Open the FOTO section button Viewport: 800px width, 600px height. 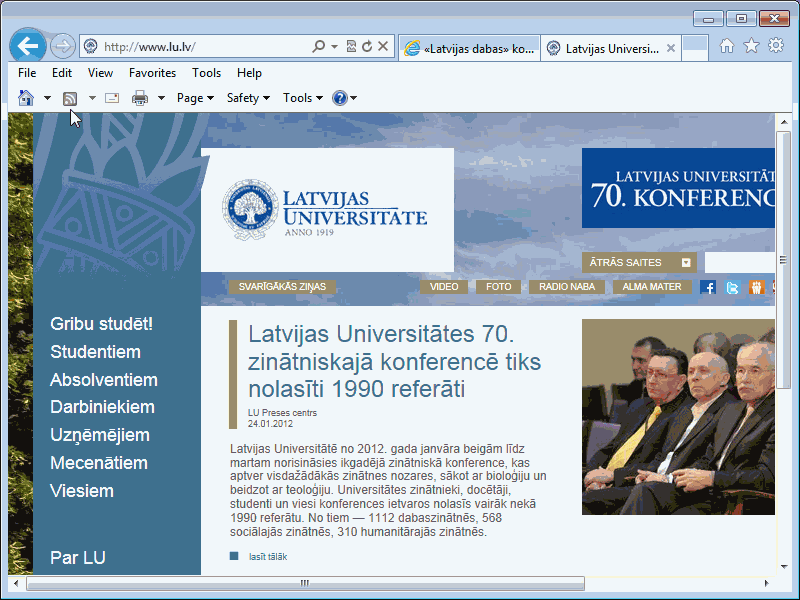tap(498, 287)
